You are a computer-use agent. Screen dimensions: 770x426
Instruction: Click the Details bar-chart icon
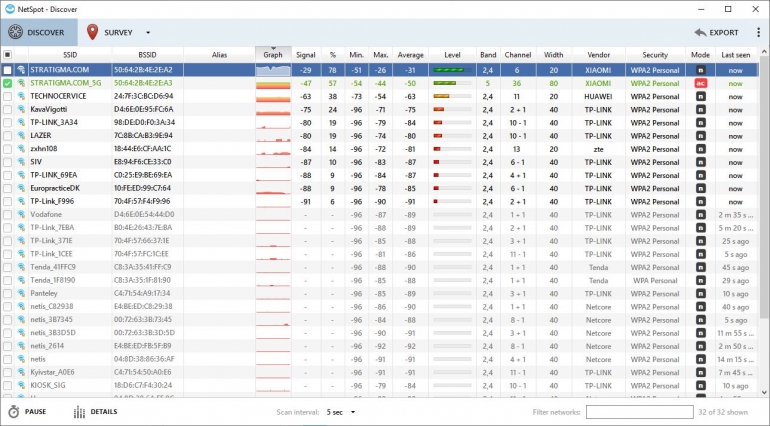click(79, 412)
